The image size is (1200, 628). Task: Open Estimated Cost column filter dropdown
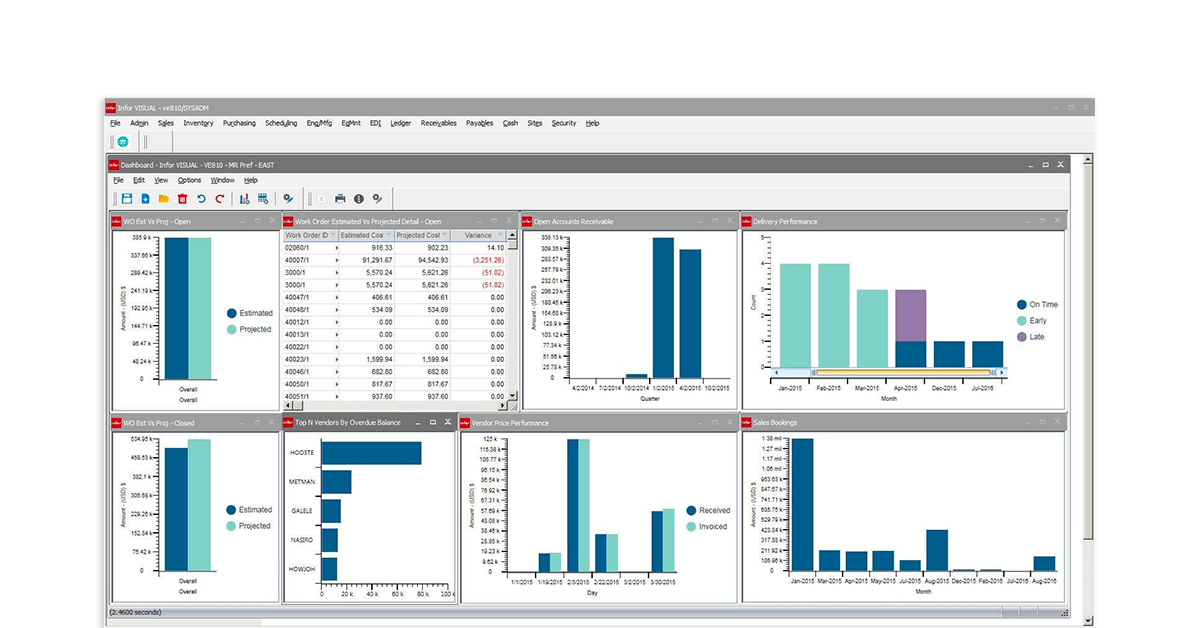[x=389, y=235]
